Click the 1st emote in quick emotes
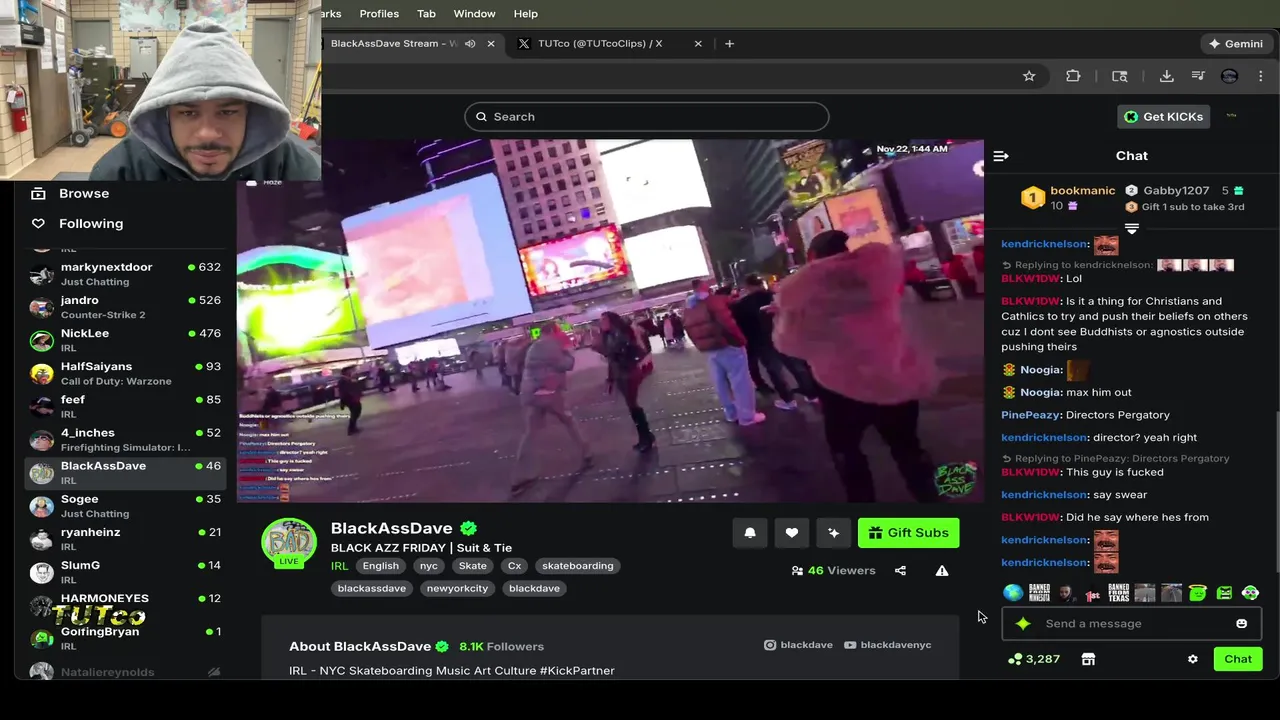Image resolution: width=1280 pixels, height=720 pixels. point(1093,594)
